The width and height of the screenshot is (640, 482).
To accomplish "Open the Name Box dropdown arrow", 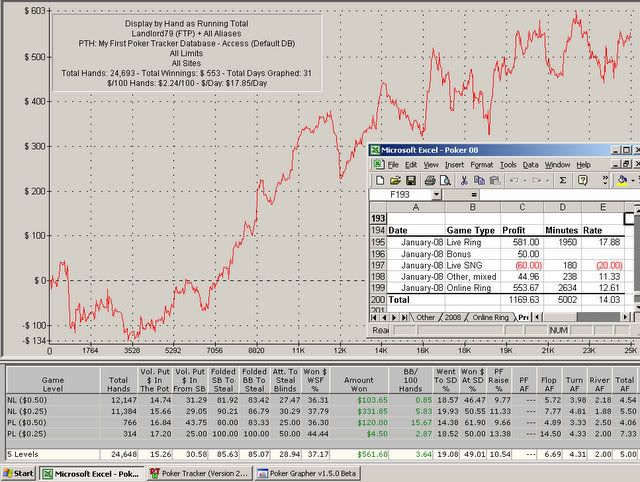I will (436, 195).
